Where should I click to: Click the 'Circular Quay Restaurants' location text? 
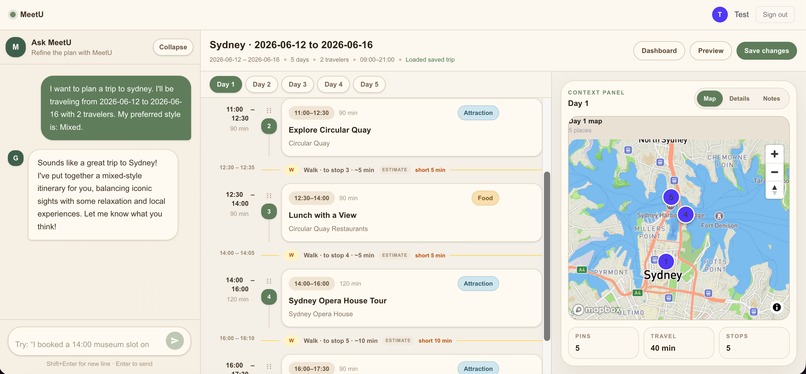click(328, 229)
